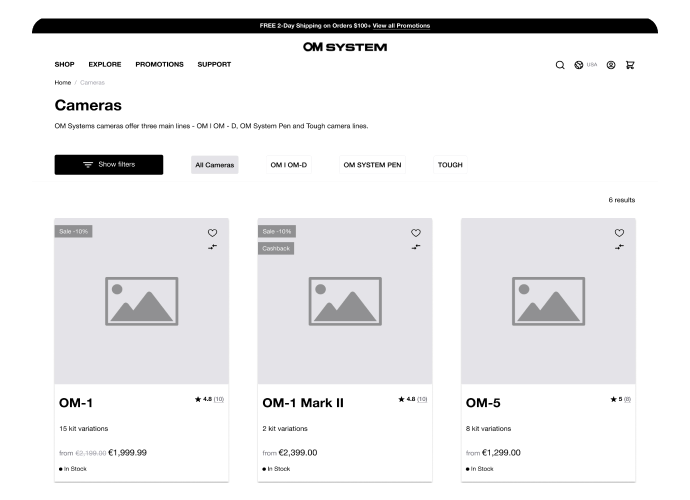Open the EXPLORE menu
690x500 pixels.
(x=105, y=64)
